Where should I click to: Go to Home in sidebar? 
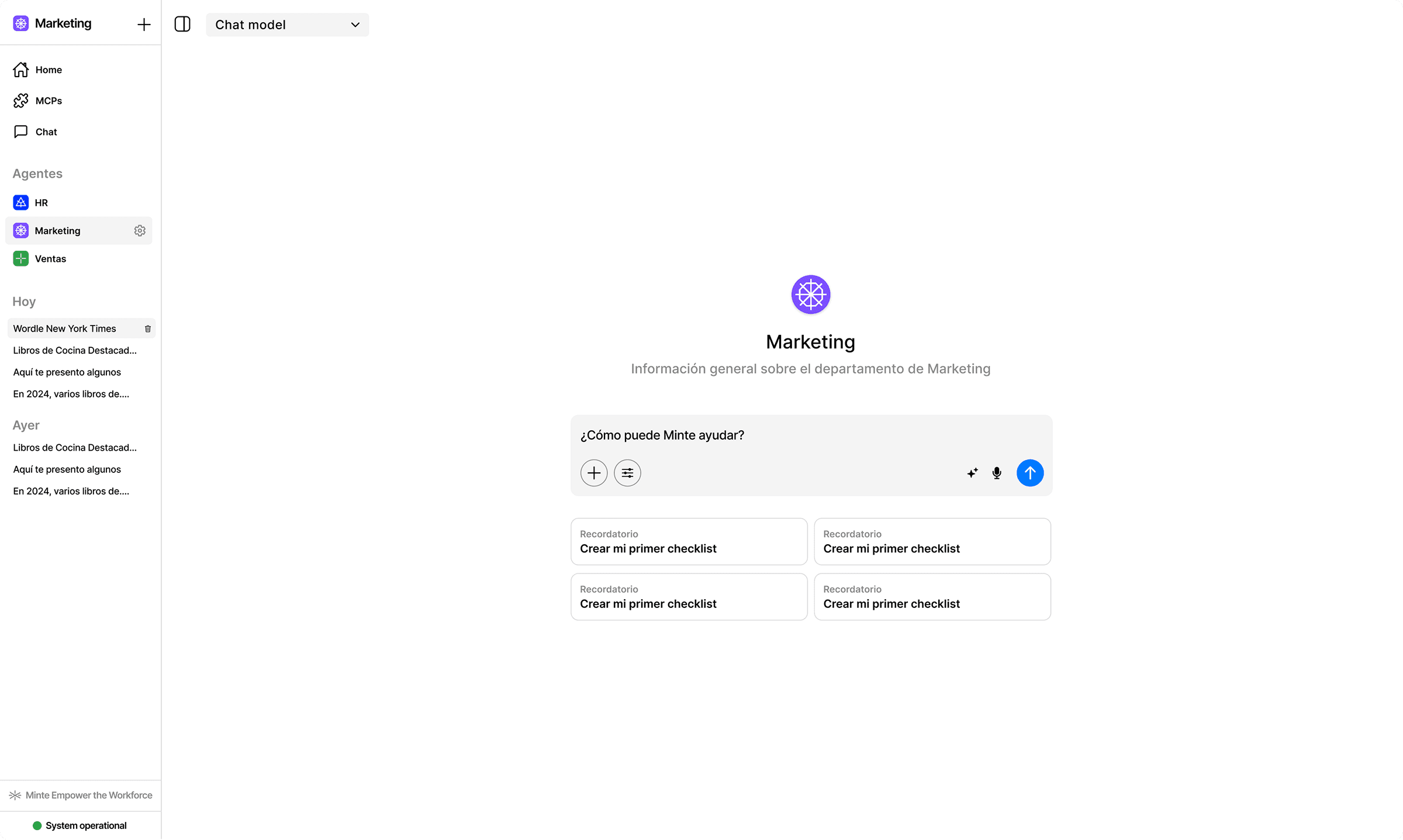(49, 70)
